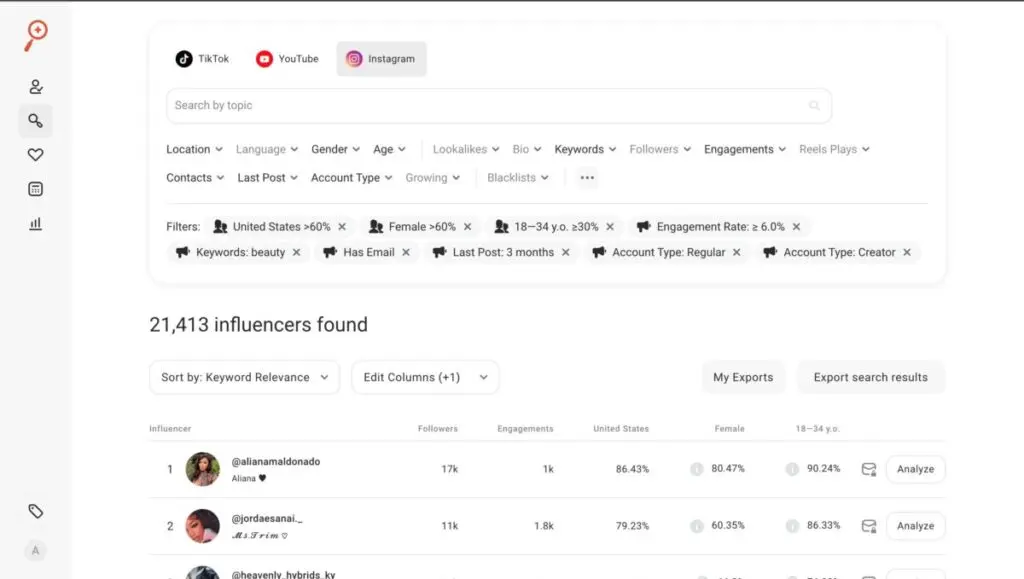
Task: Click the email icon for alianamaldonado
Action: coord(868,469)
